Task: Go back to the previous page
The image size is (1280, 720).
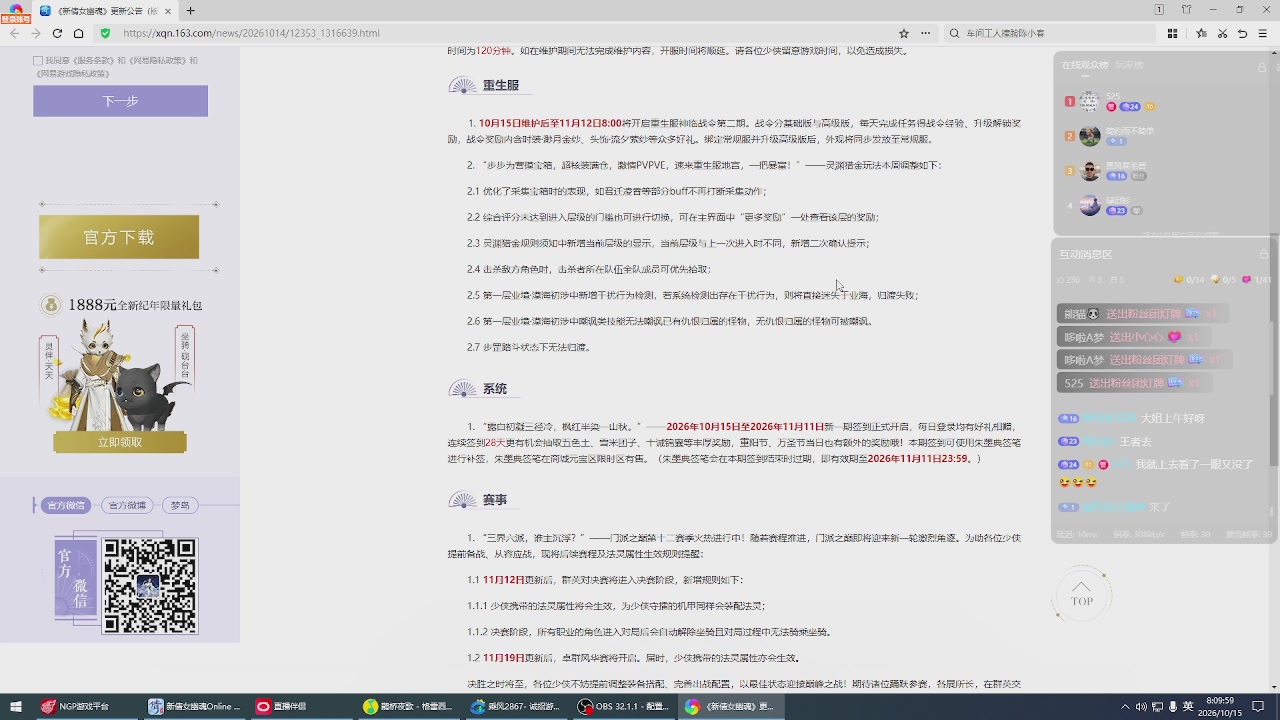Action: [14, 33]
